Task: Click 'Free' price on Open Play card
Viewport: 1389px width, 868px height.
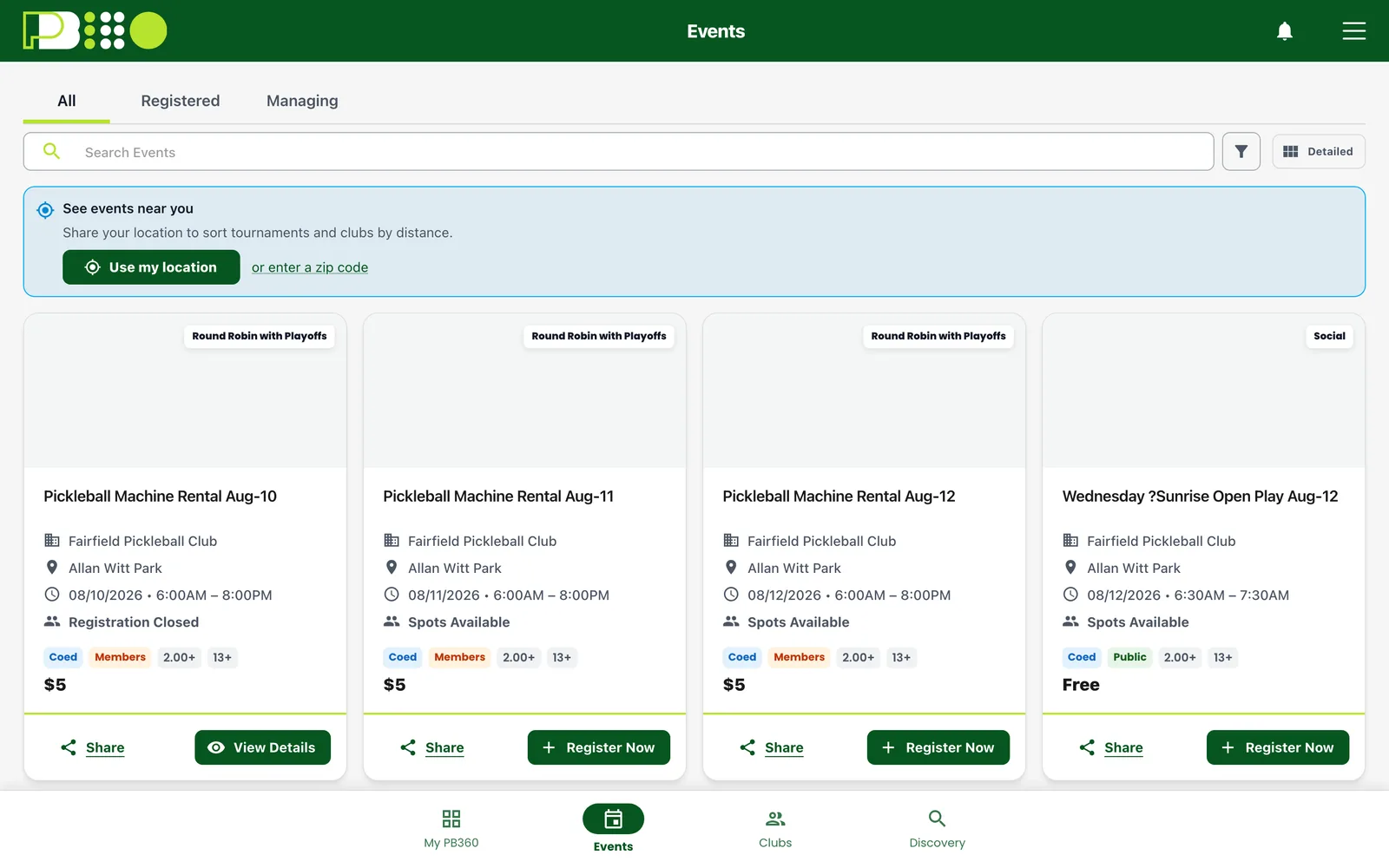Action: (x=1081, y=685)
